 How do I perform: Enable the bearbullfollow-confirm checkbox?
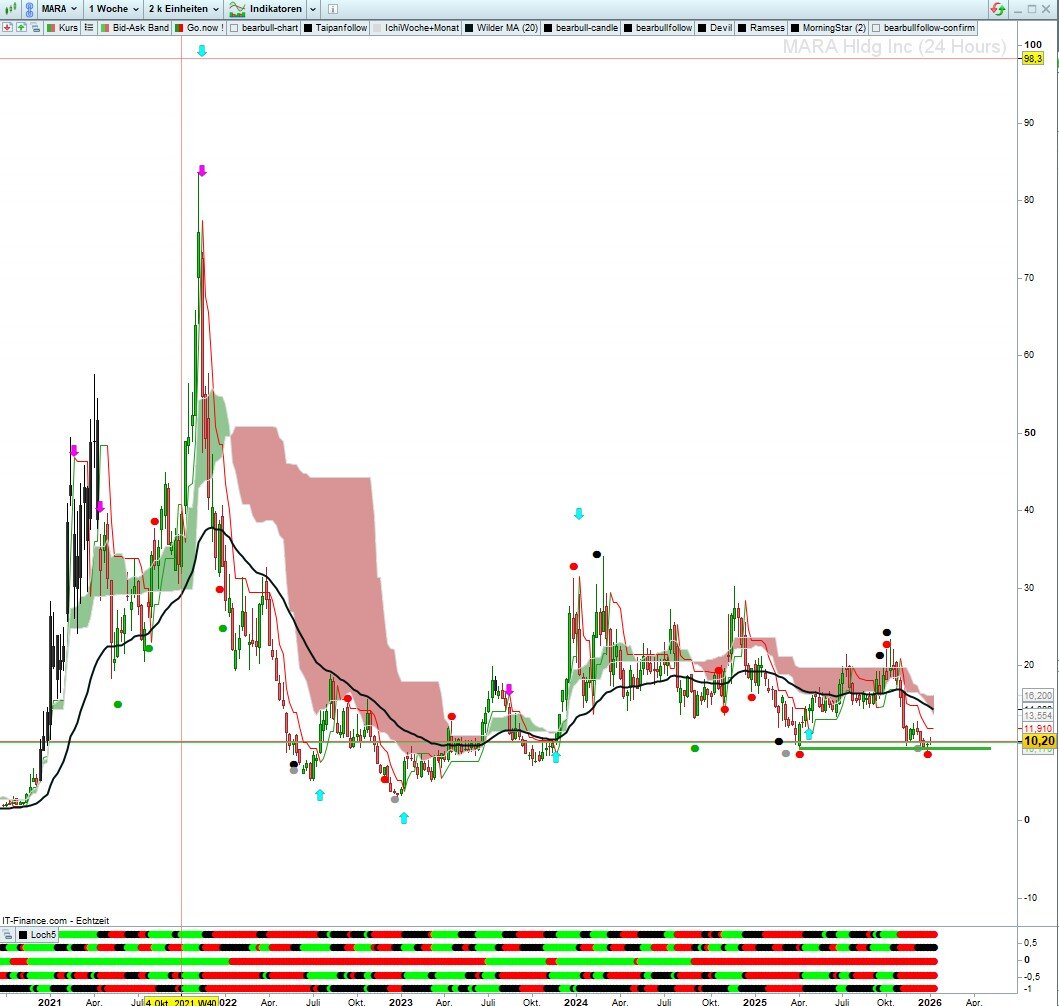(x=876, y=28)
